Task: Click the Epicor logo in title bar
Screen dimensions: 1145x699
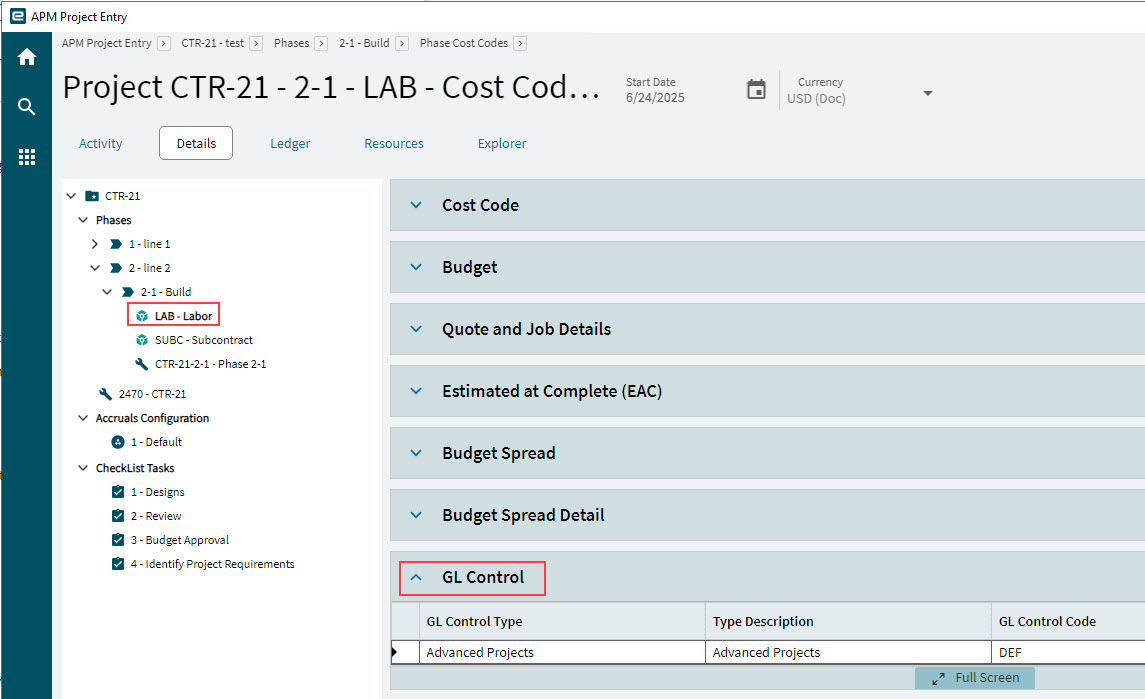Action: click(18, 16)
